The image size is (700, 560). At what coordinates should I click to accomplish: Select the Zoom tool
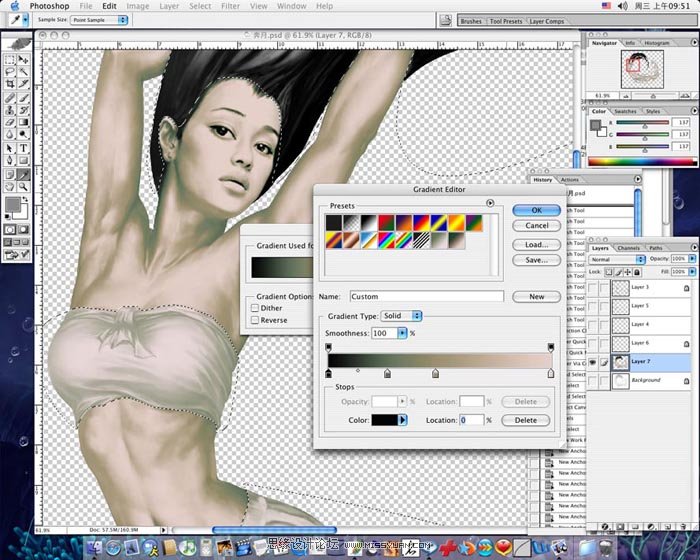tap(23, 187)
